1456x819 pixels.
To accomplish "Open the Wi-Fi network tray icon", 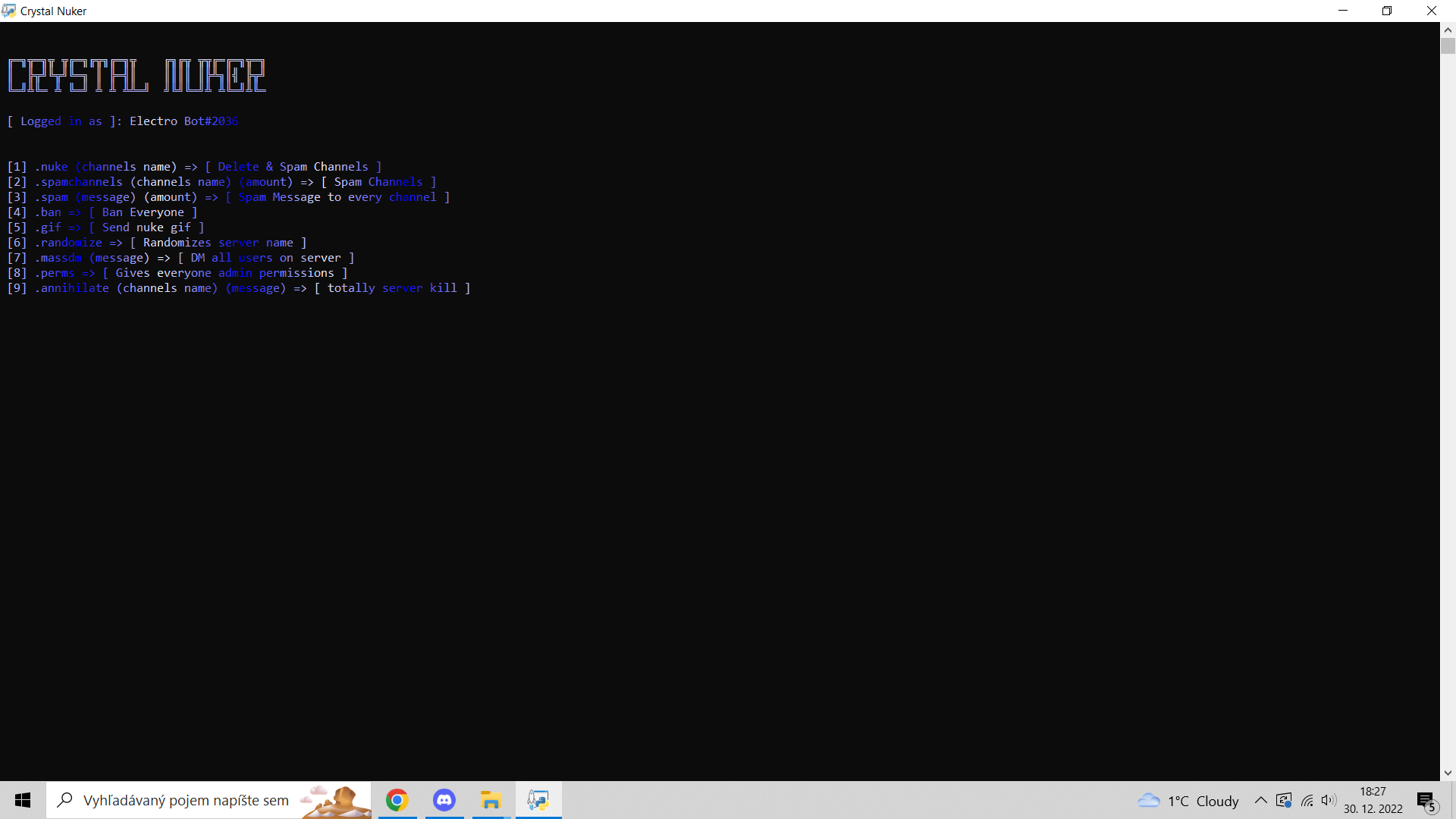I will [x=1307, y=801].
